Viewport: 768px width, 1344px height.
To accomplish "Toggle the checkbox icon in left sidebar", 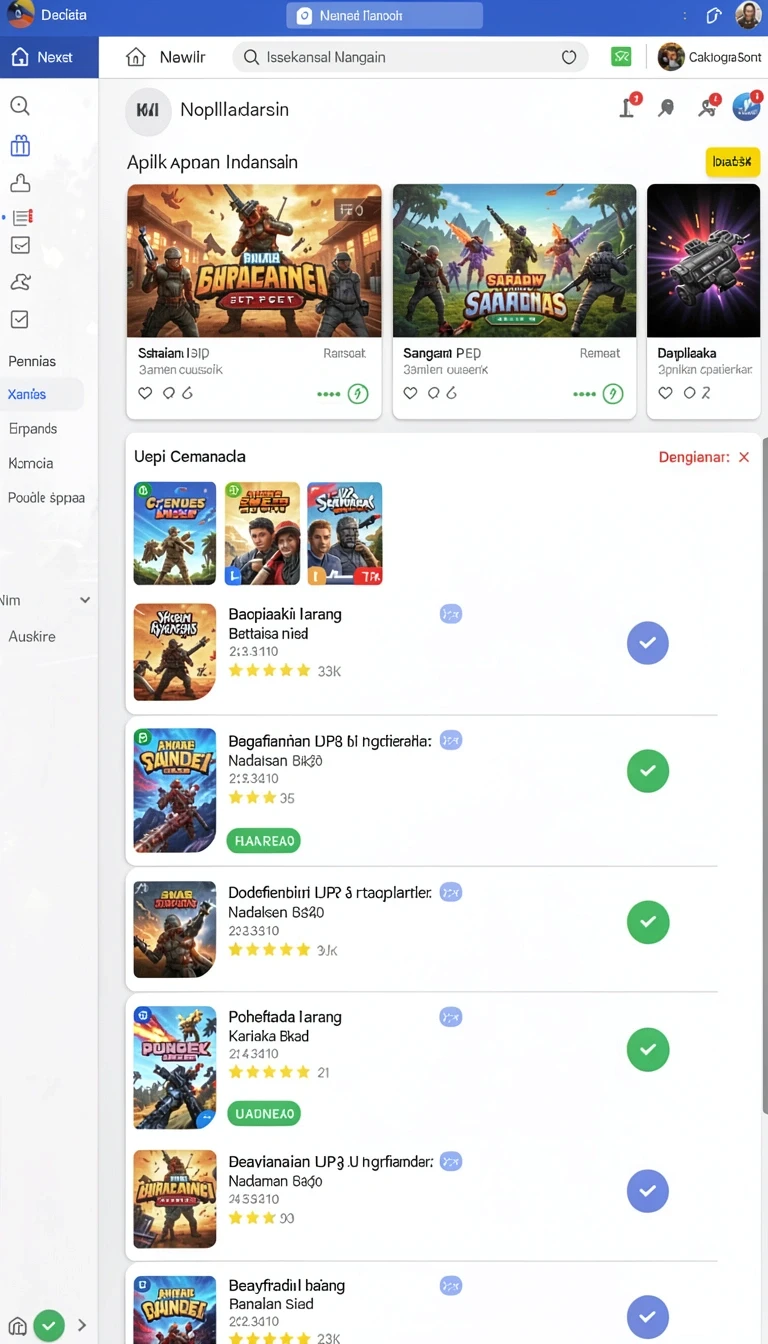I will 20,320.
